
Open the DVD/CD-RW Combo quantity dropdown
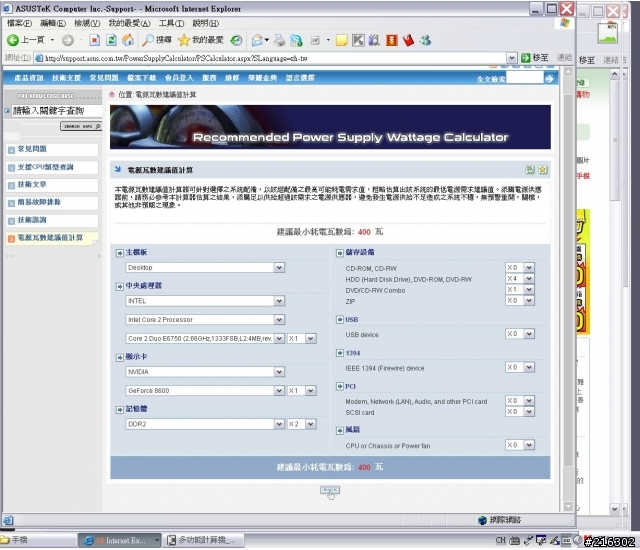tap(520, 290)
